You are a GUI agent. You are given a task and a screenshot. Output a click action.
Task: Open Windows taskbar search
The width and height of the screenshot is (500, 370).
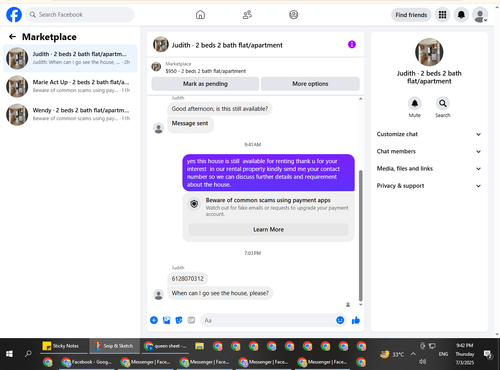[x=28, y=354]
